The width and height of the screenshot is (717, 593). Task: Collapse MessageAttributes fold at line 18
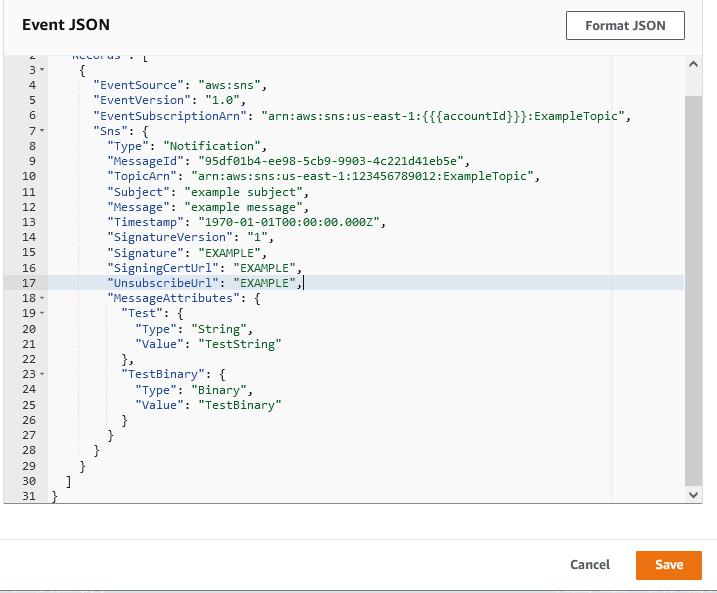(42, 298)
